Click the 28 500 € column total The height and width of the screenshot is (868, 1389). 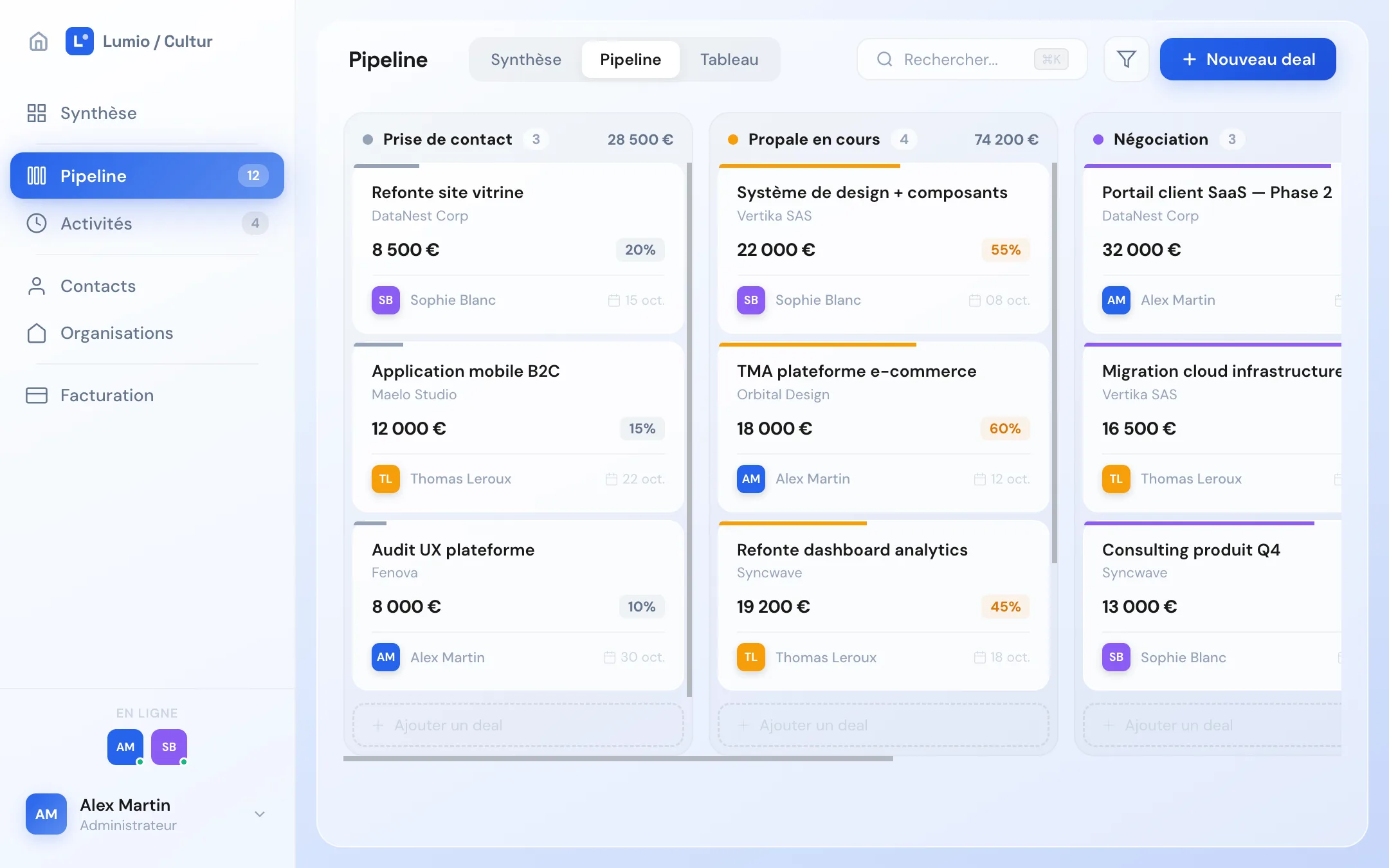(640, 140)
